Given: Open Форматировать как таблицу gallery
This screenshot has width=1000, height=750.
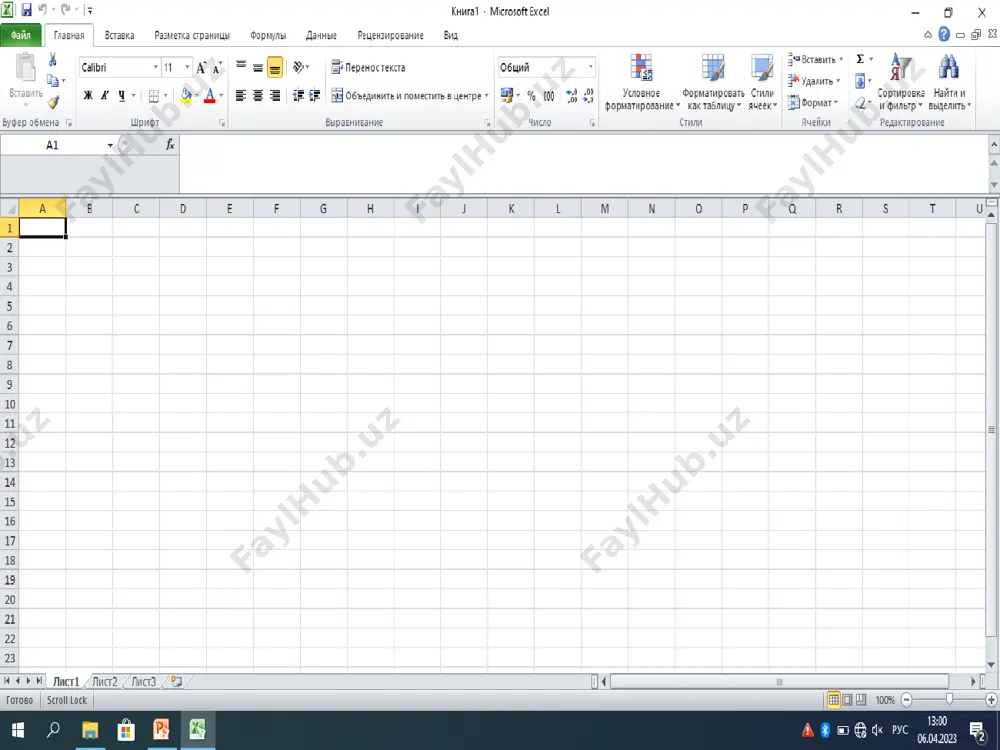Looking at the screenshot, I should pos(713,82).
